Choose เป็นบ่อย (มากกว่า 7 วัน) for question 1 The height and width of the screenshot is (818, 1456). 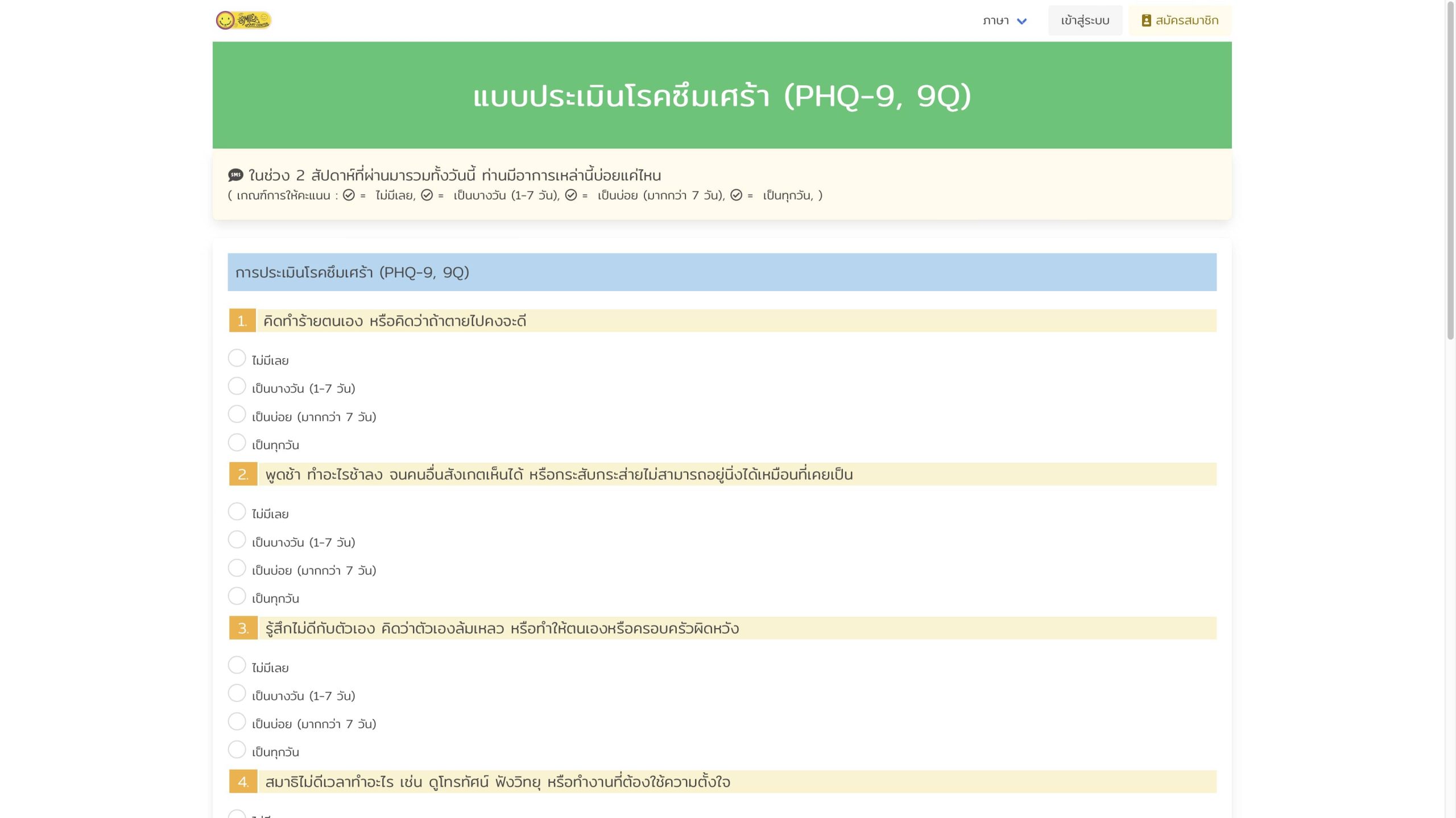pyautogui.click(x=237, y=414)
